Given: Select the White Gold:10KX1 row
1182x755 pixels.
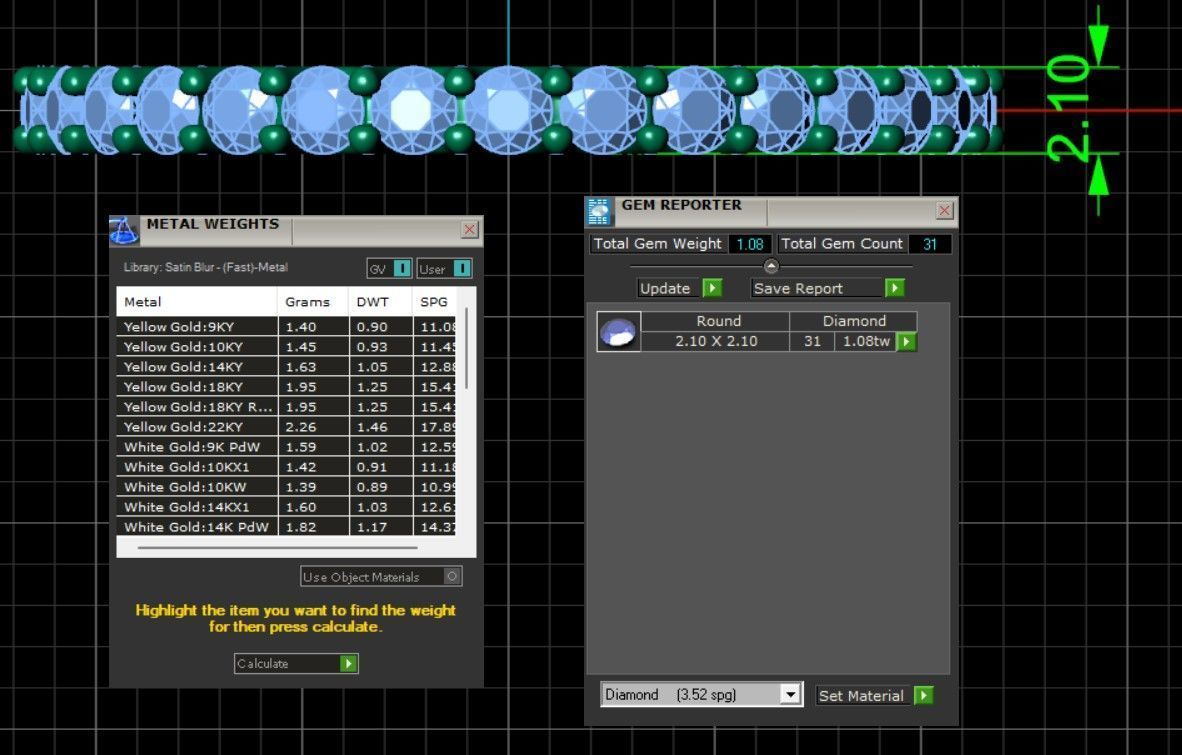Looking at the screenshot, I should coord(286,466).
